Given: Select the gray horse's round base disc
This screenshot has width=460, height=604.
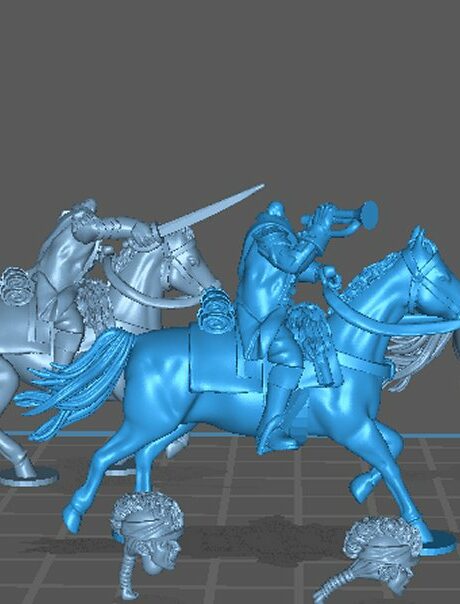Looking at the screenshot, I should tap(29, 477).
